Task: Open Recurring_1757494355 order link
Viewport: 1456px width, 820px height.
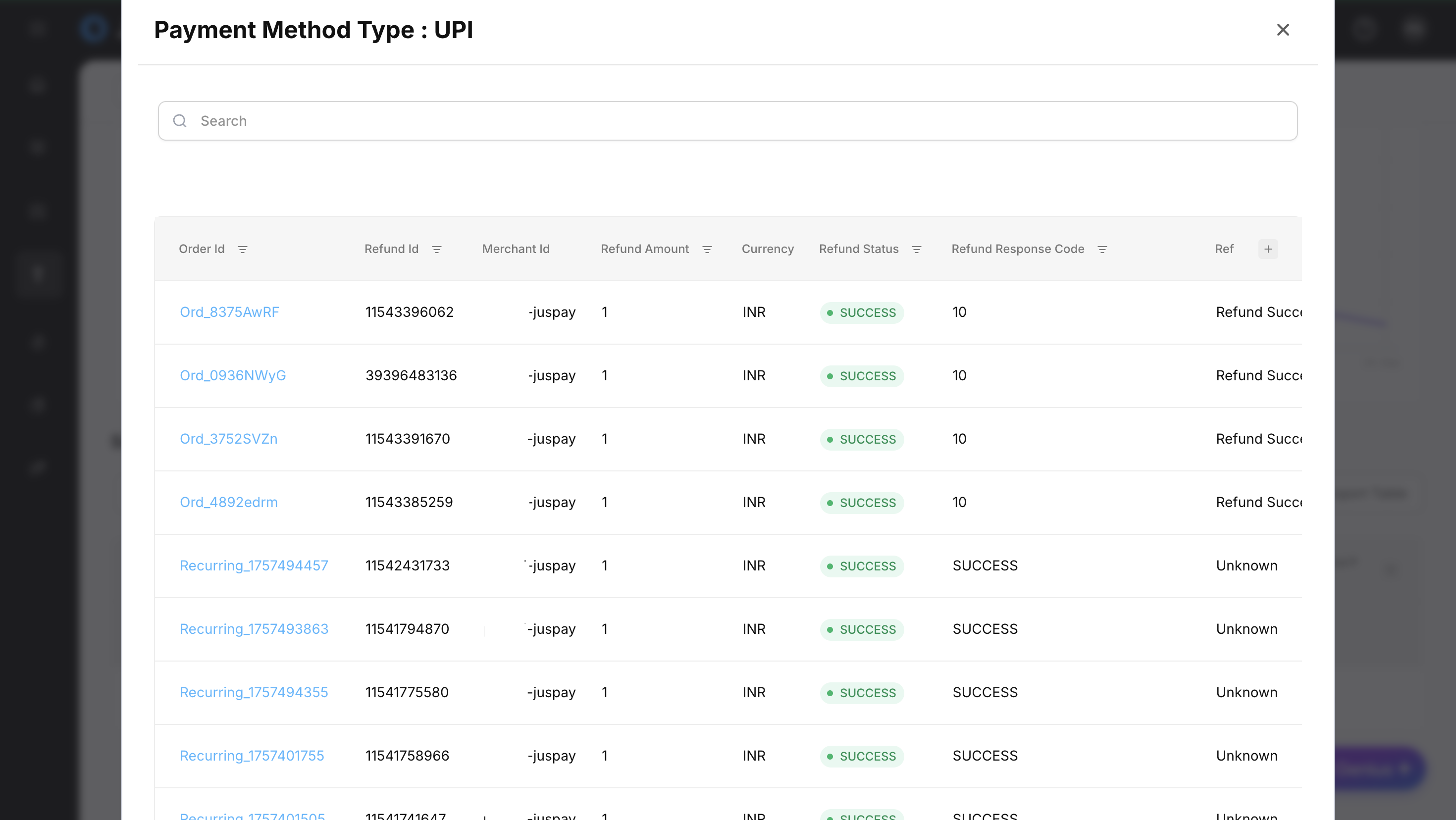Action: (253, 692)
